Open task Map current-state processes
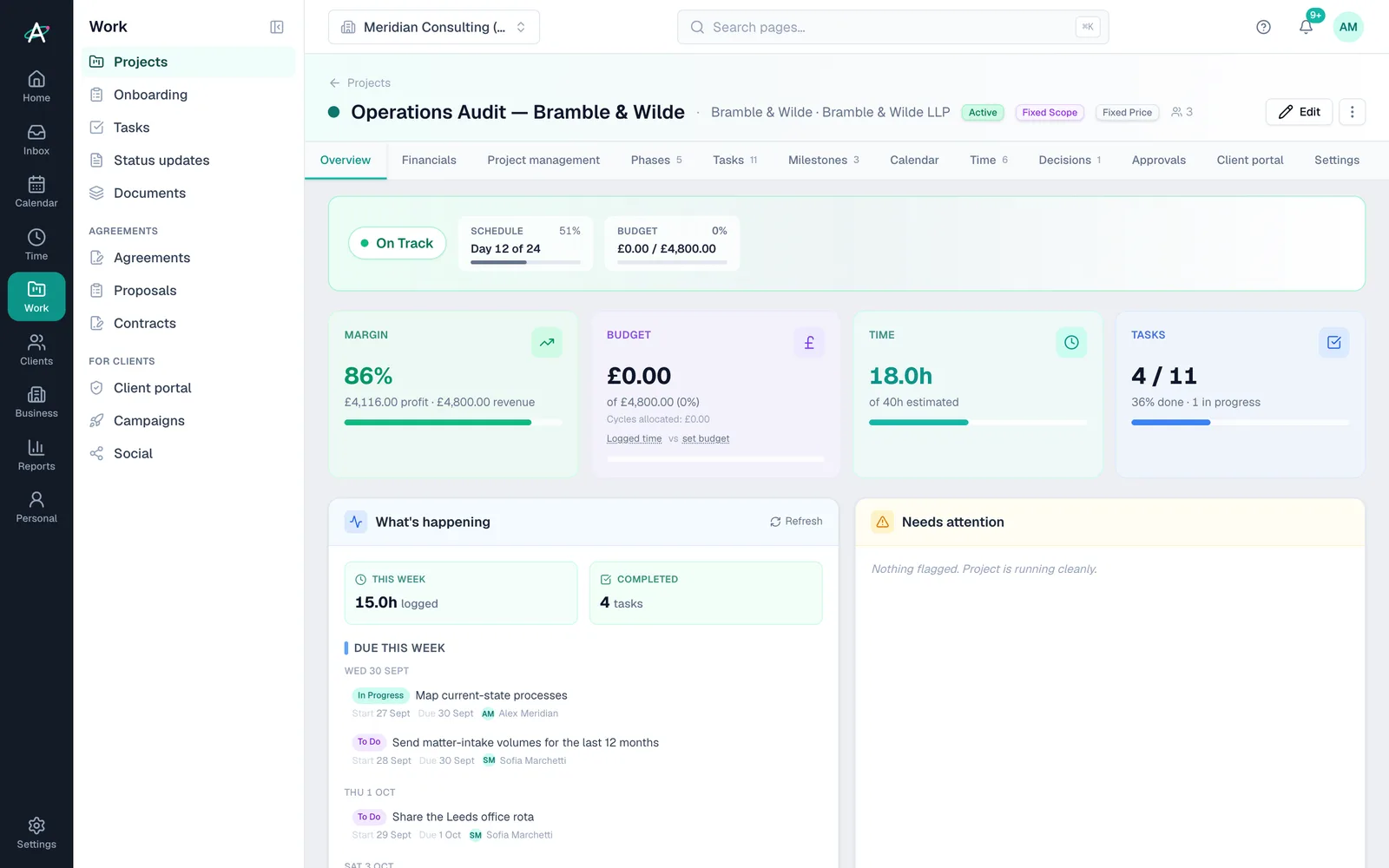Image resolution: width=1389 pixels, height=868 pixels. tap(491, 695)
